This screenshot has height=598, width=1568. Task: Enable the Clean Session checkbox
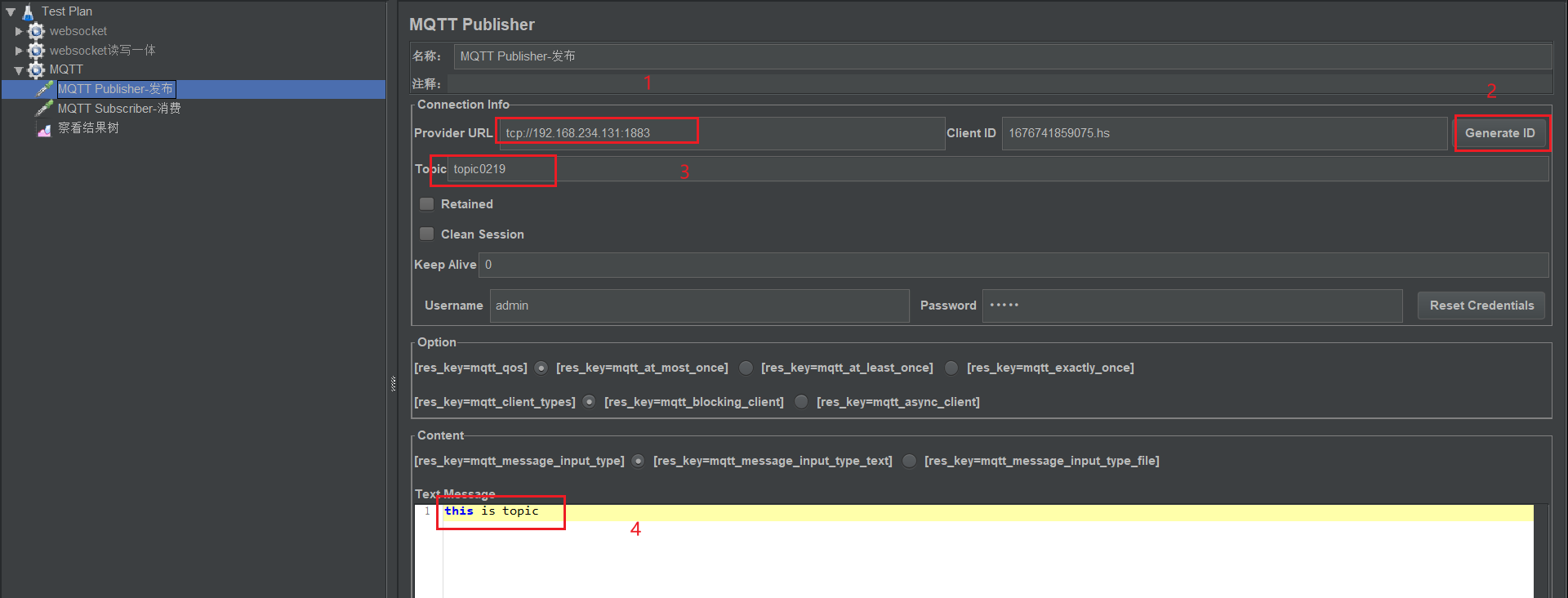pyautogui.click(x=426, y=234)
